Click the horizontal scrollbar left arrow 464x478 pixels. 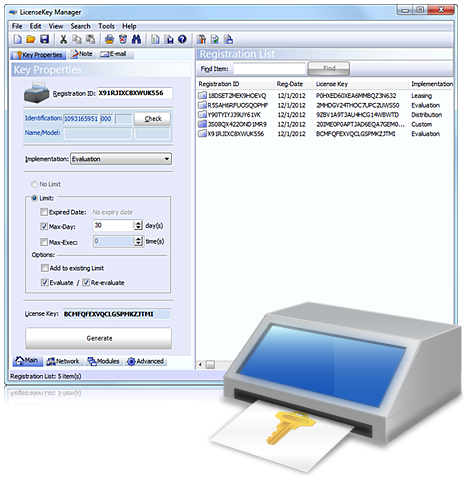pyautogui.click(x=200, y=365)
